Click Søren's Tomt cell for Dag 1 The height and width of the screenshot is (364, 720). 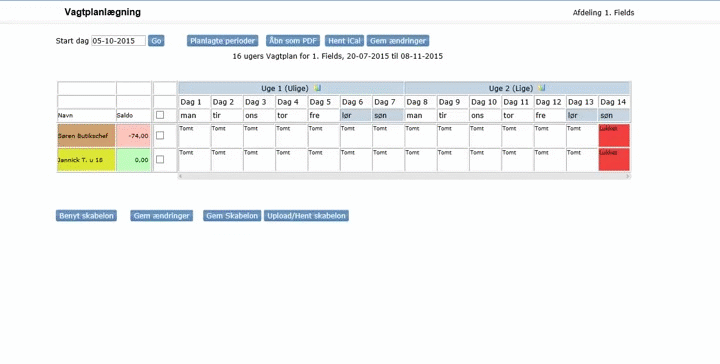point(194,135)
